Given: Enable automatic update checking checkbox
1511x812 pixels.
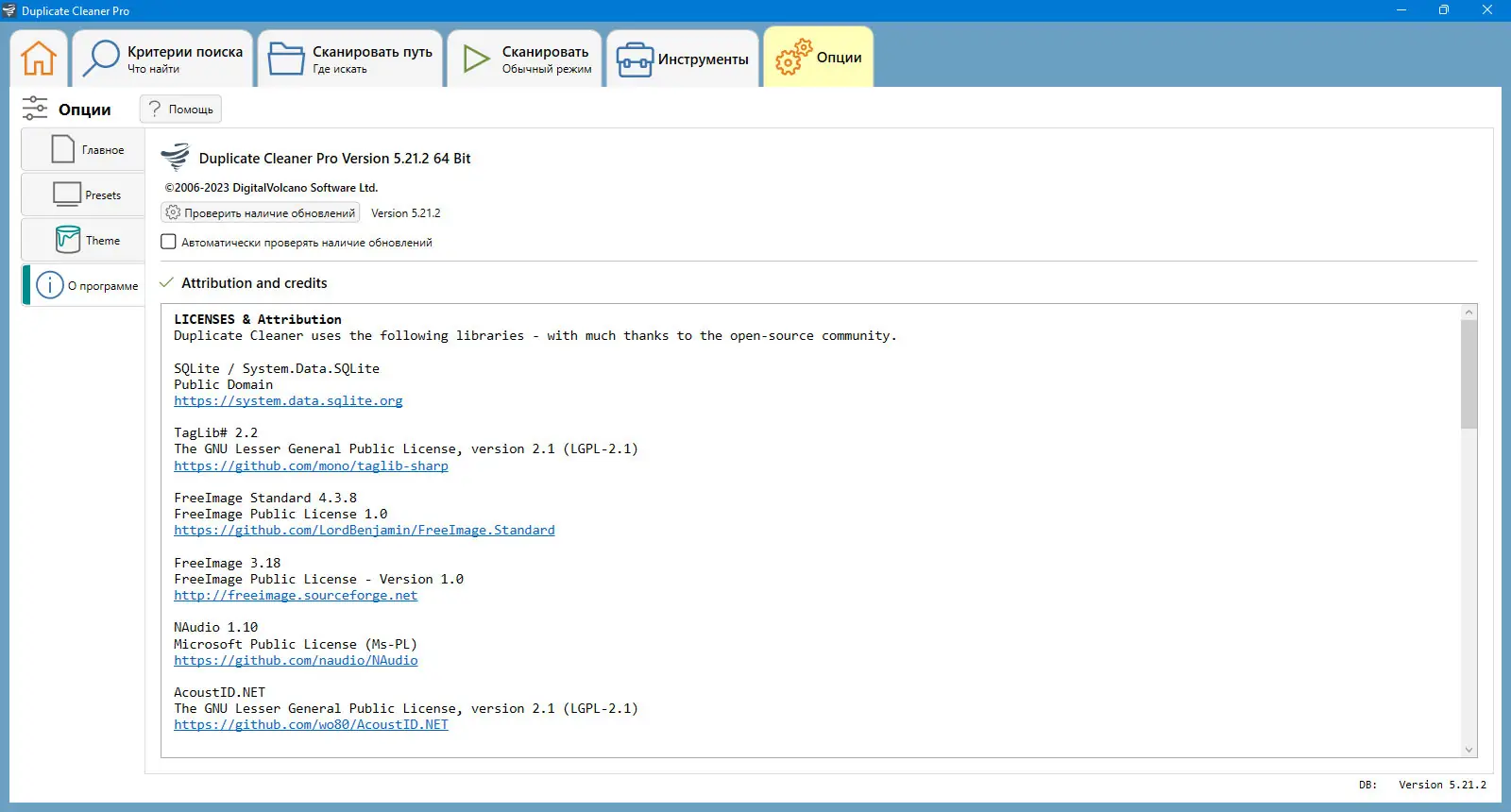Looking at the screenshot, I should tap(168, 242).
